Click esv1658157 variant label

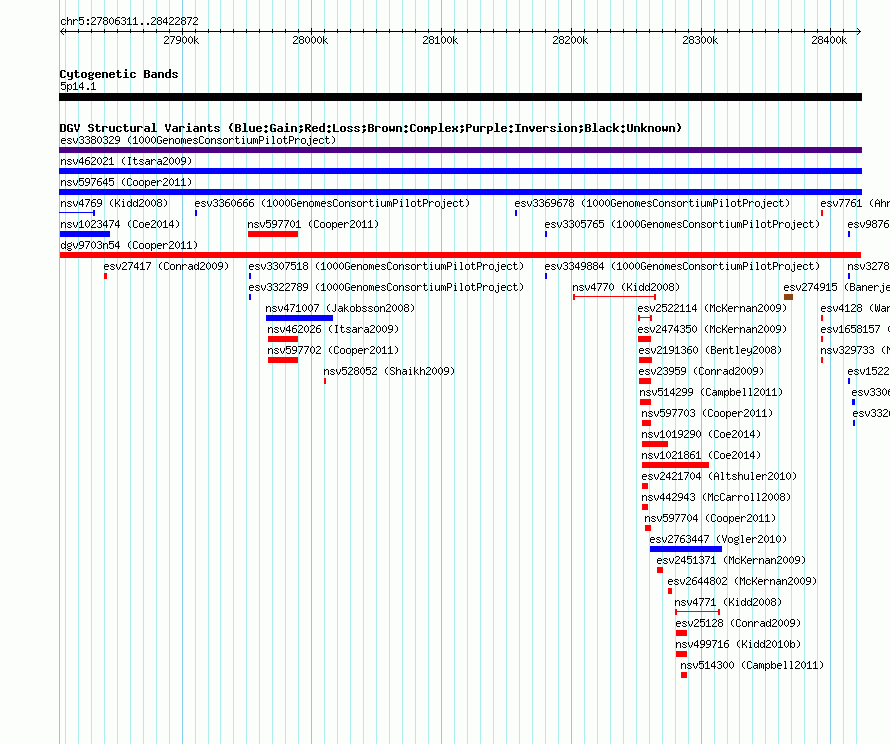855,329
